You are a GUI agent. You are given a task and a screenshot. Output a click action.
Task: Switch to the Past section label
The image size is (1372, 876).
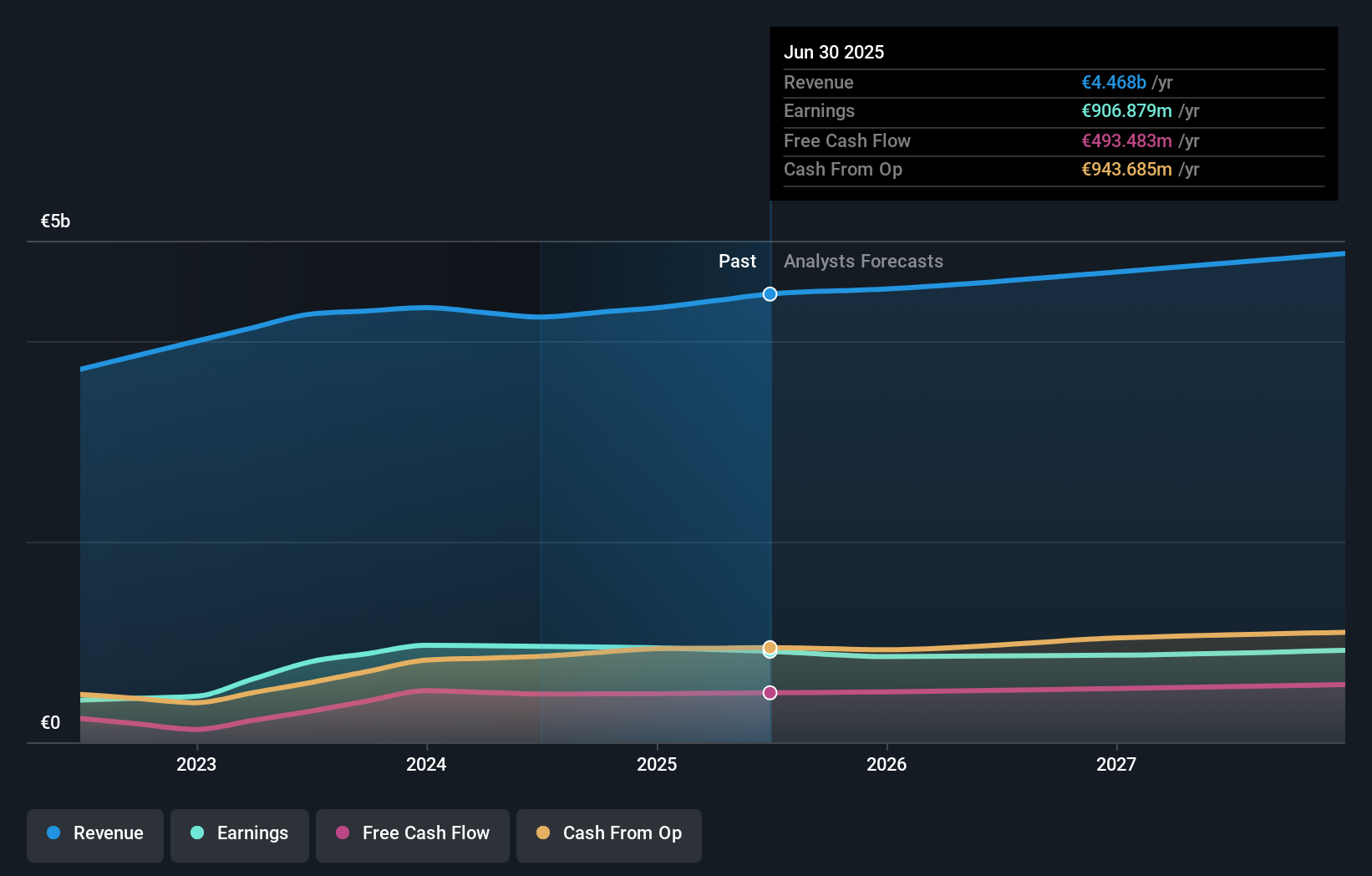737,261
